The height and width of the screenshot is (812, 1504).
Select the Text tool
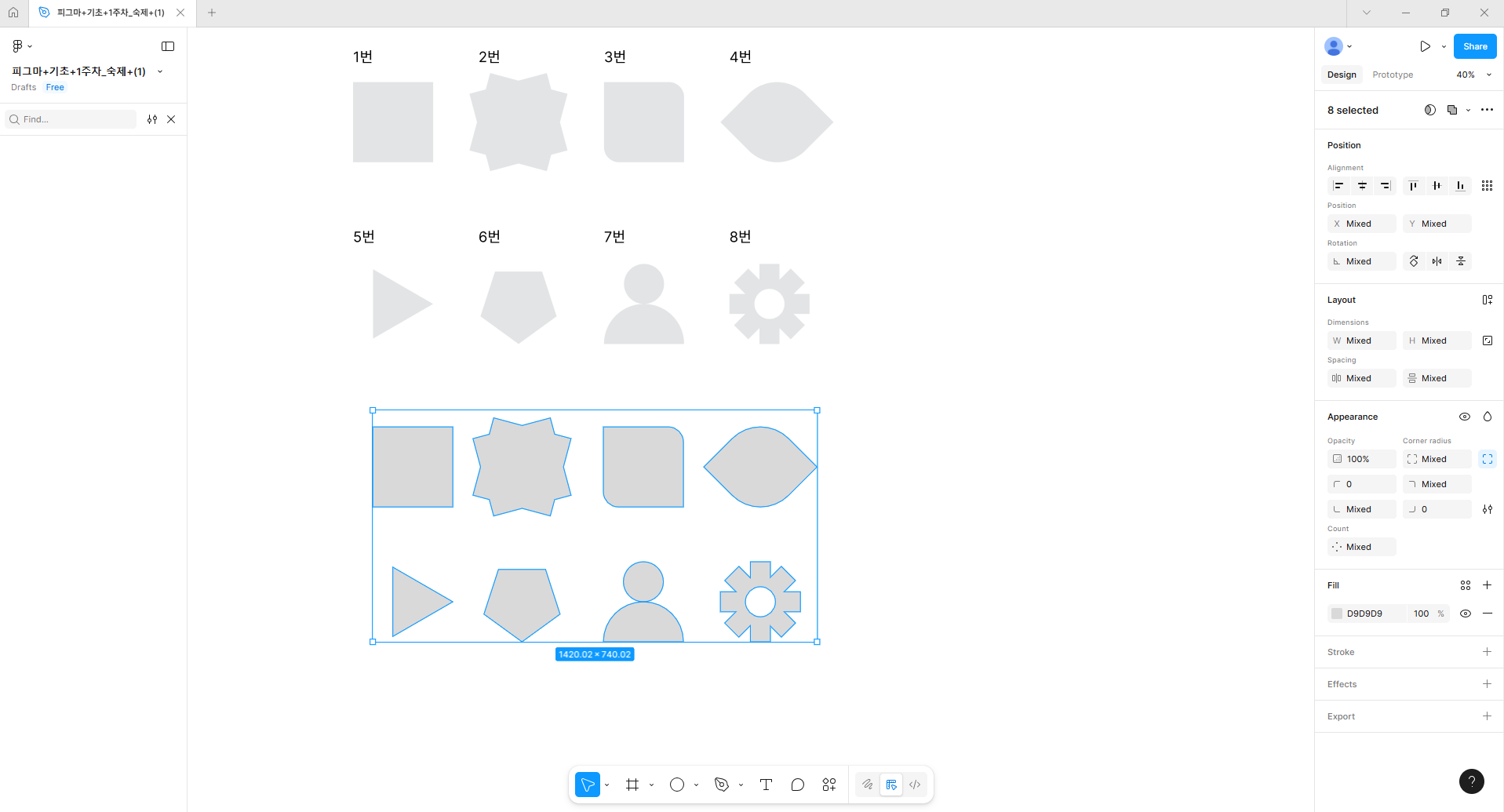pos(767,785)
